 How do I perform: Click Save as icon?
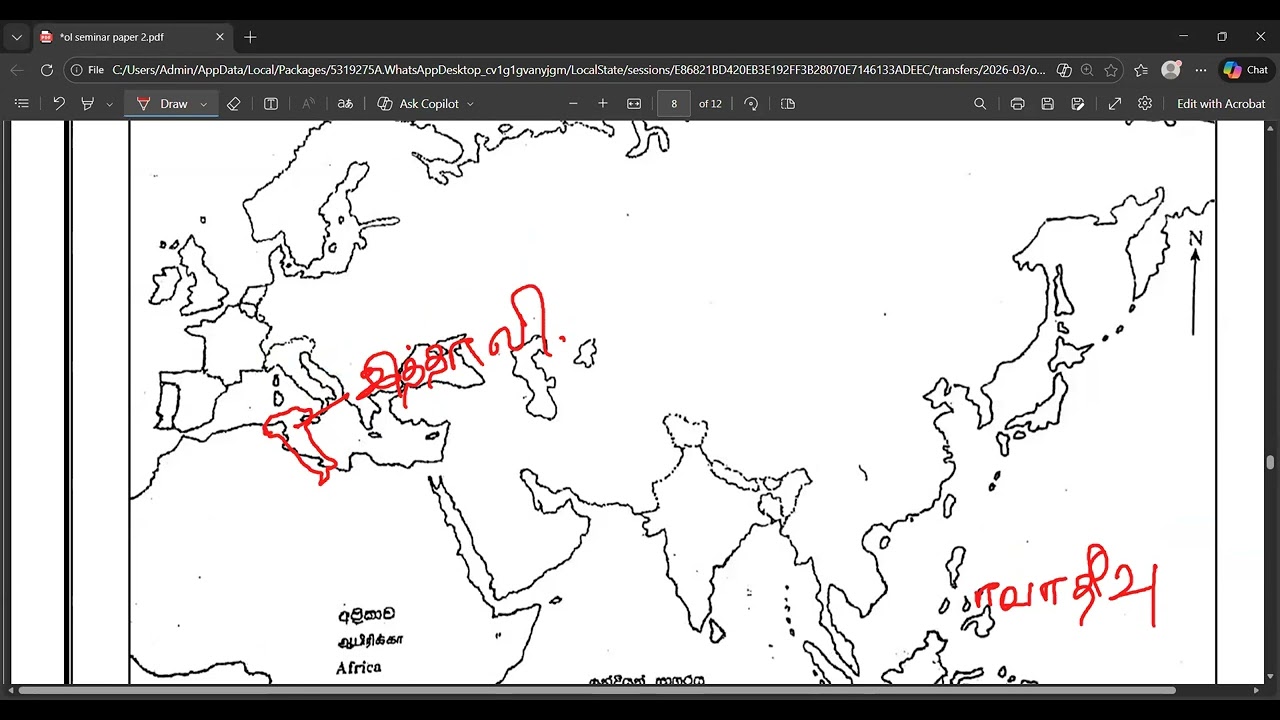[1078, 104]
